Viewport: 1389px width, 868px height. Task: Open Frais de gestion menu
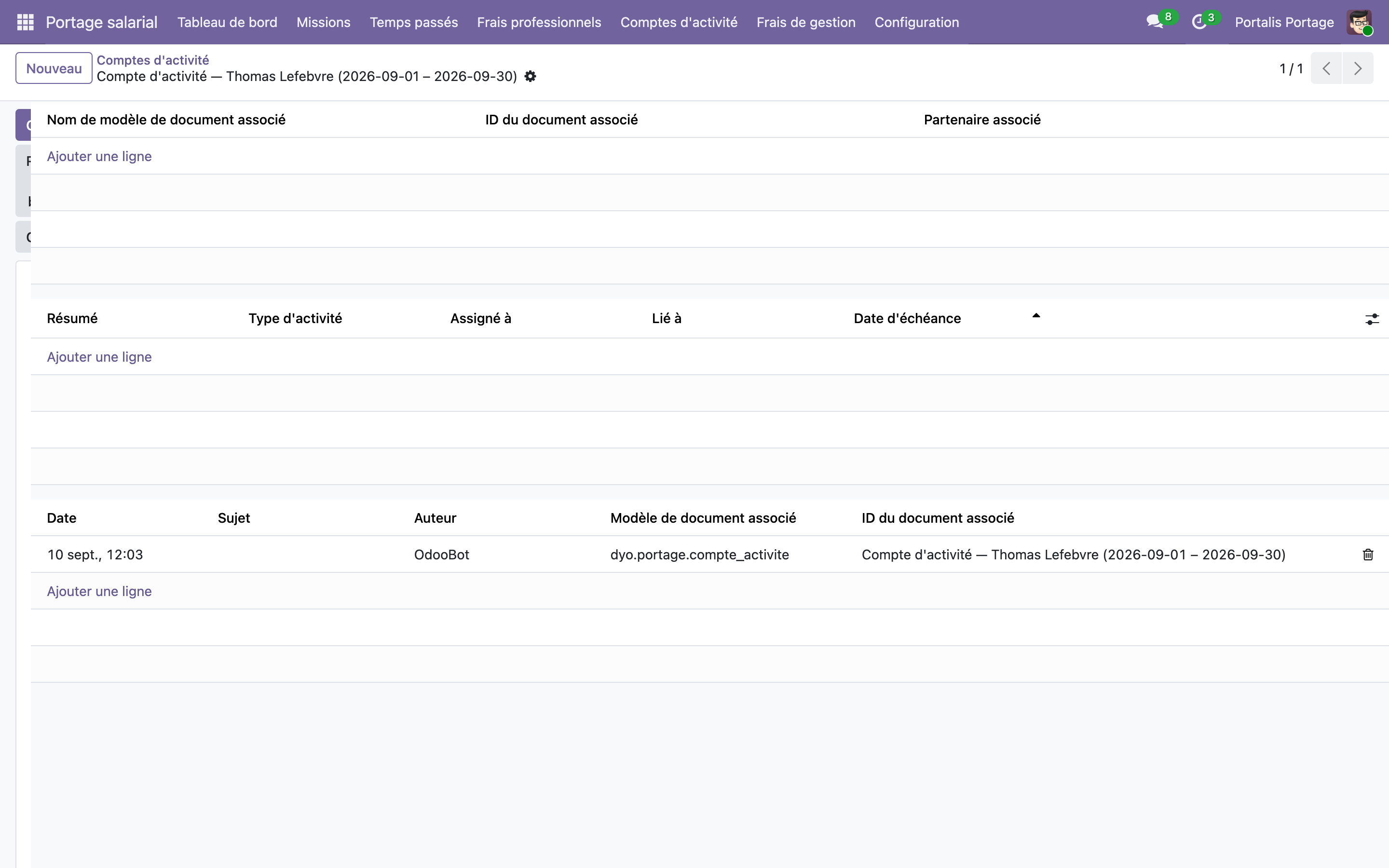click(x=806, y=22)
